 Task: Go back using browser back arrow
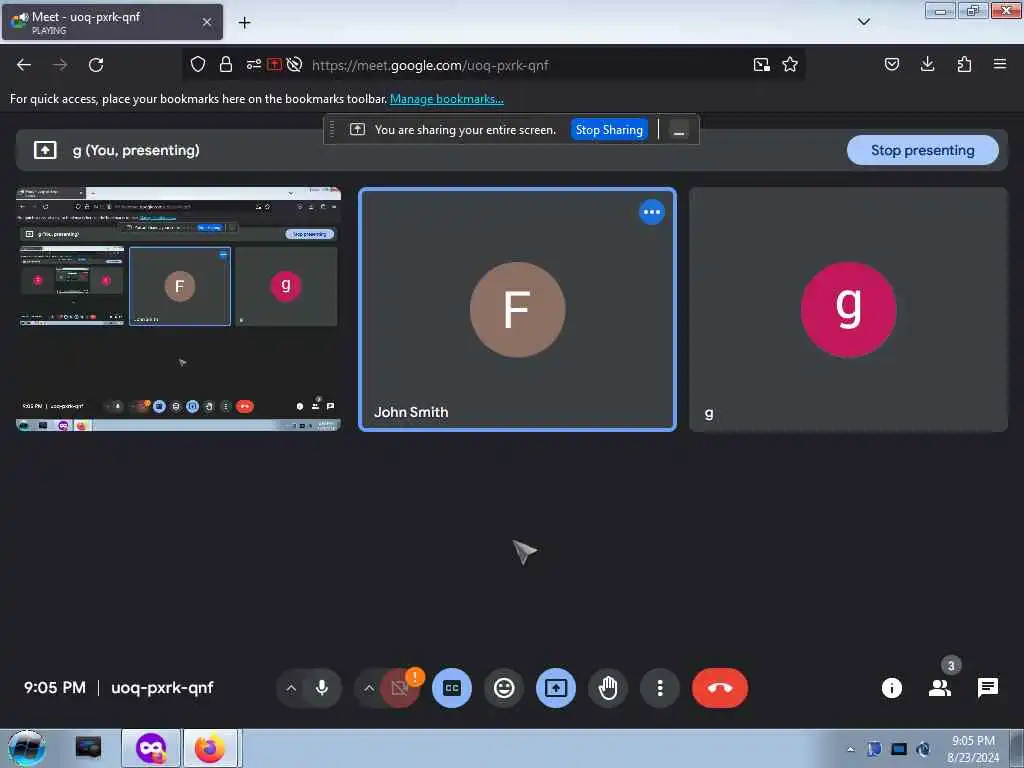click(24, 65)
